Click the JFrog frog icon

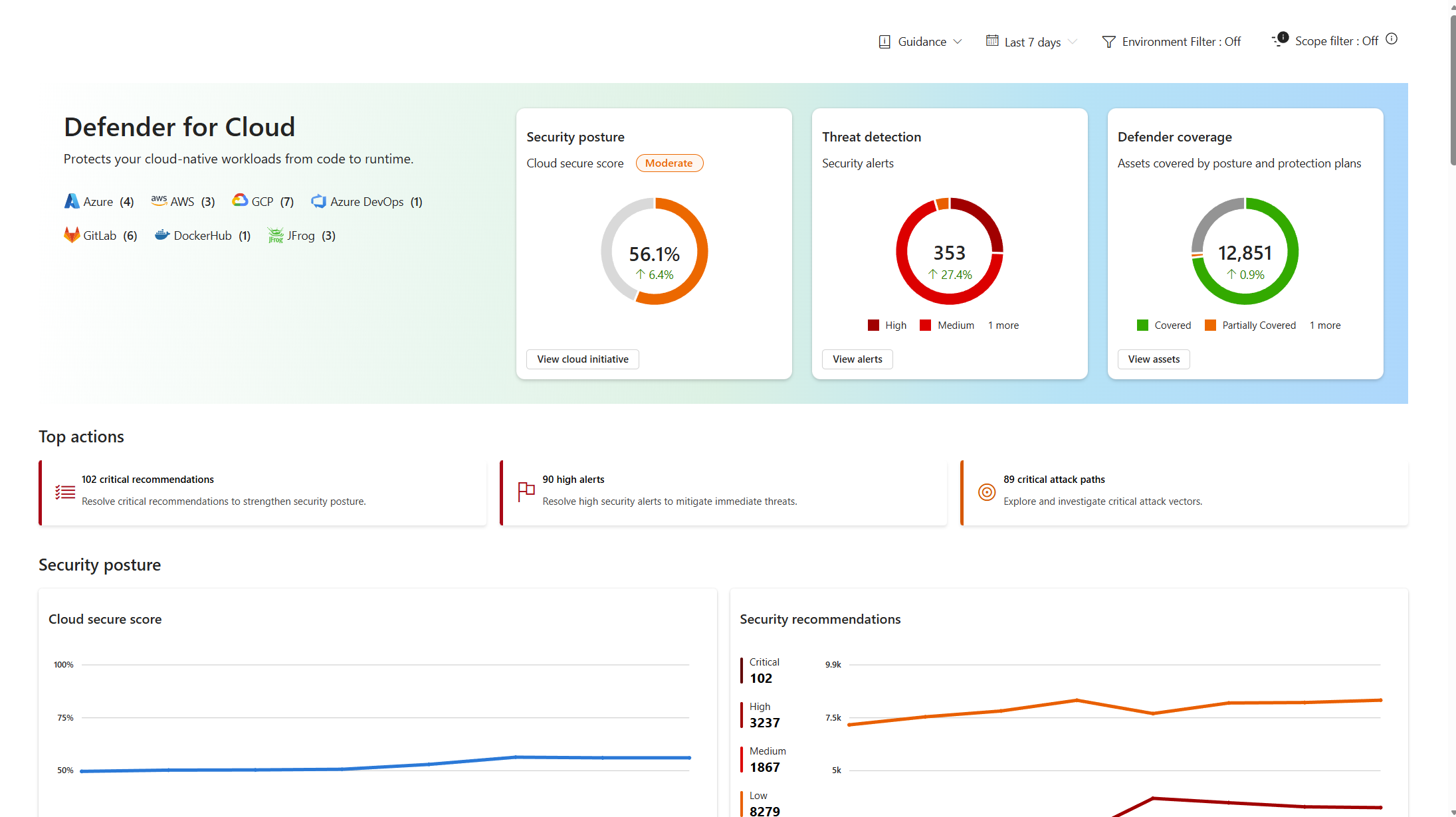tap(275, 235)
